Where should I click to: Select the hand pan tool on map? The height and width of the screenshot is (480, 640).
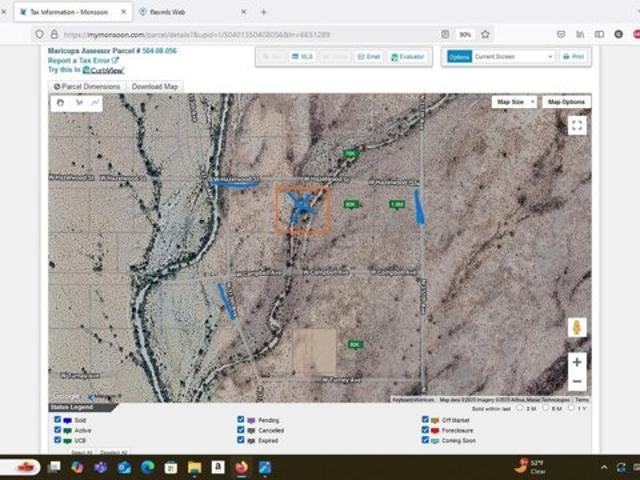click(x=61, y=102)
